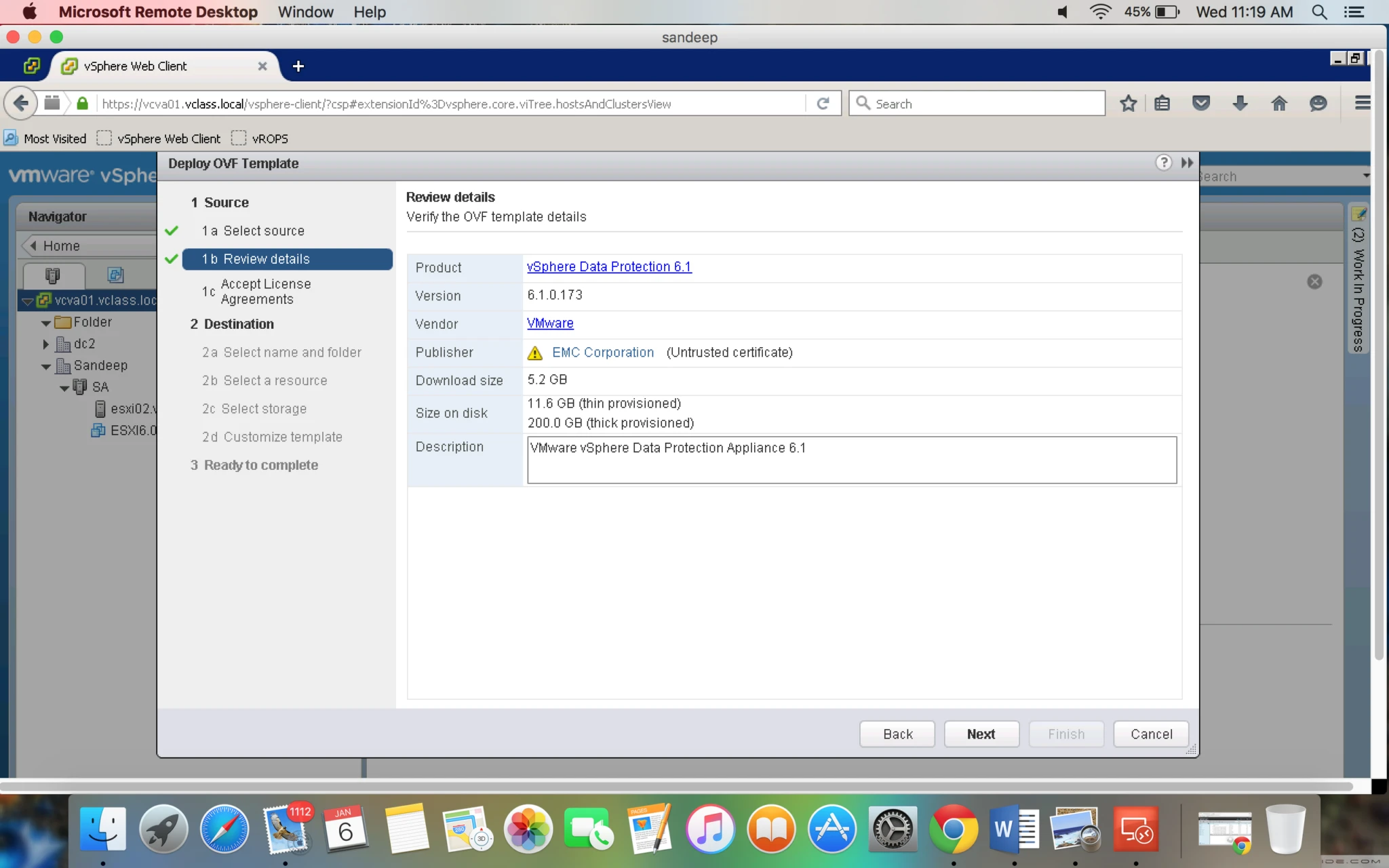
Task: Close the vSphere Web Client tab
Action: click(x=262, y=66)
